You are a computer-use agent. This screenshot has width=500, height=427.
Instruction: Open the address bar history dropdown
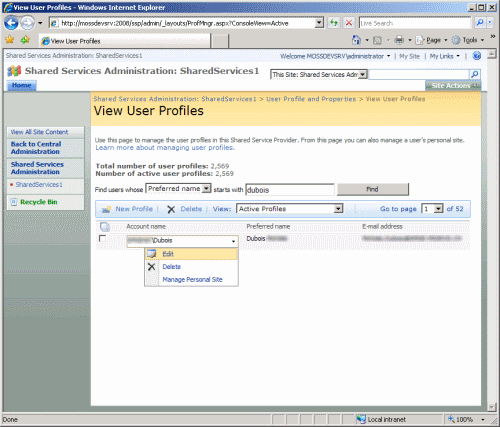(319, 23)
